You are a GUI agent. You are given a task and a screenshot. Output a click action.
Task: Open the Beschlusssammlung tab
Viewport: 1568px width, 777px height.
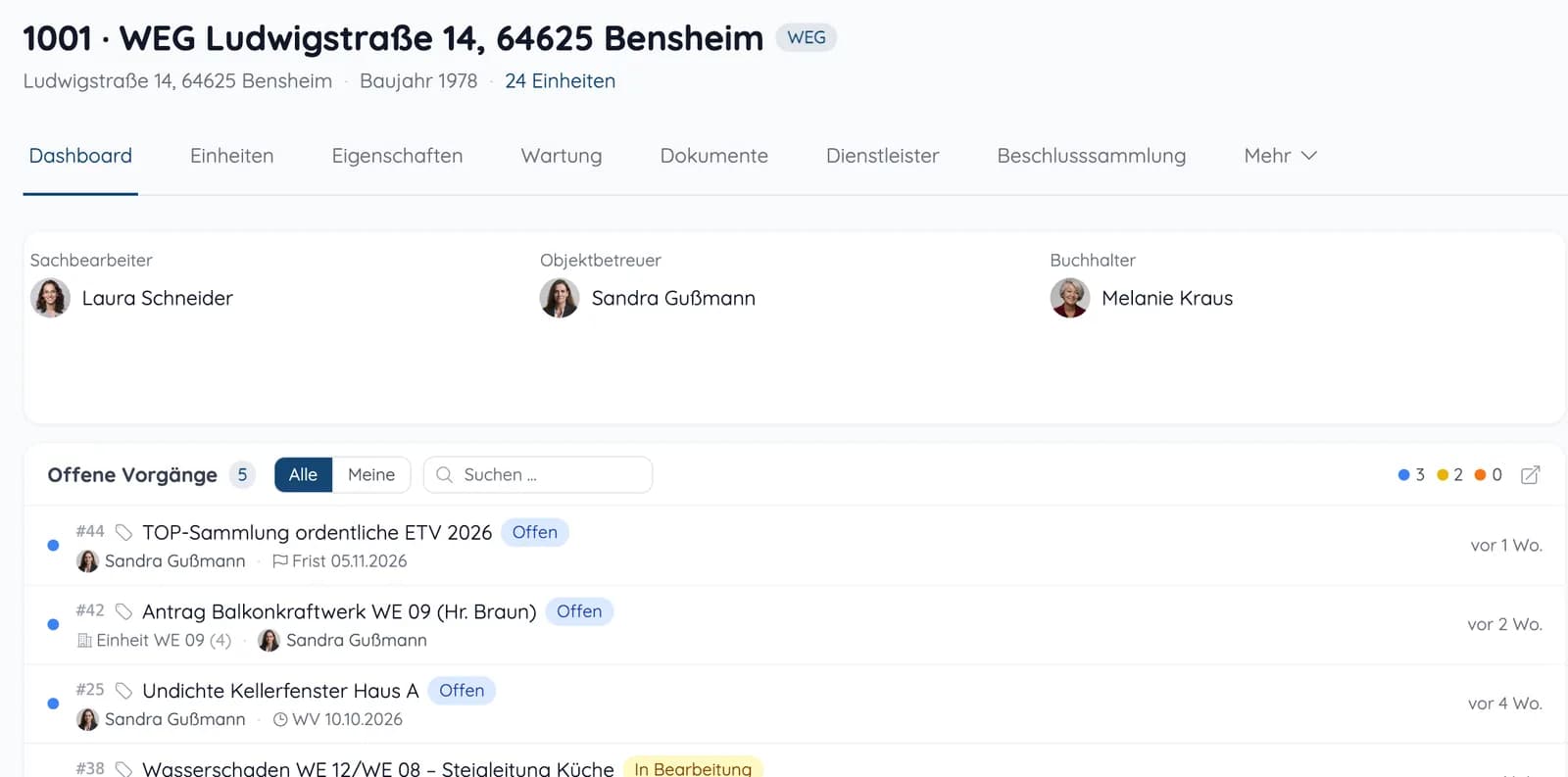pyautogui.click(x=1091, y=156)
